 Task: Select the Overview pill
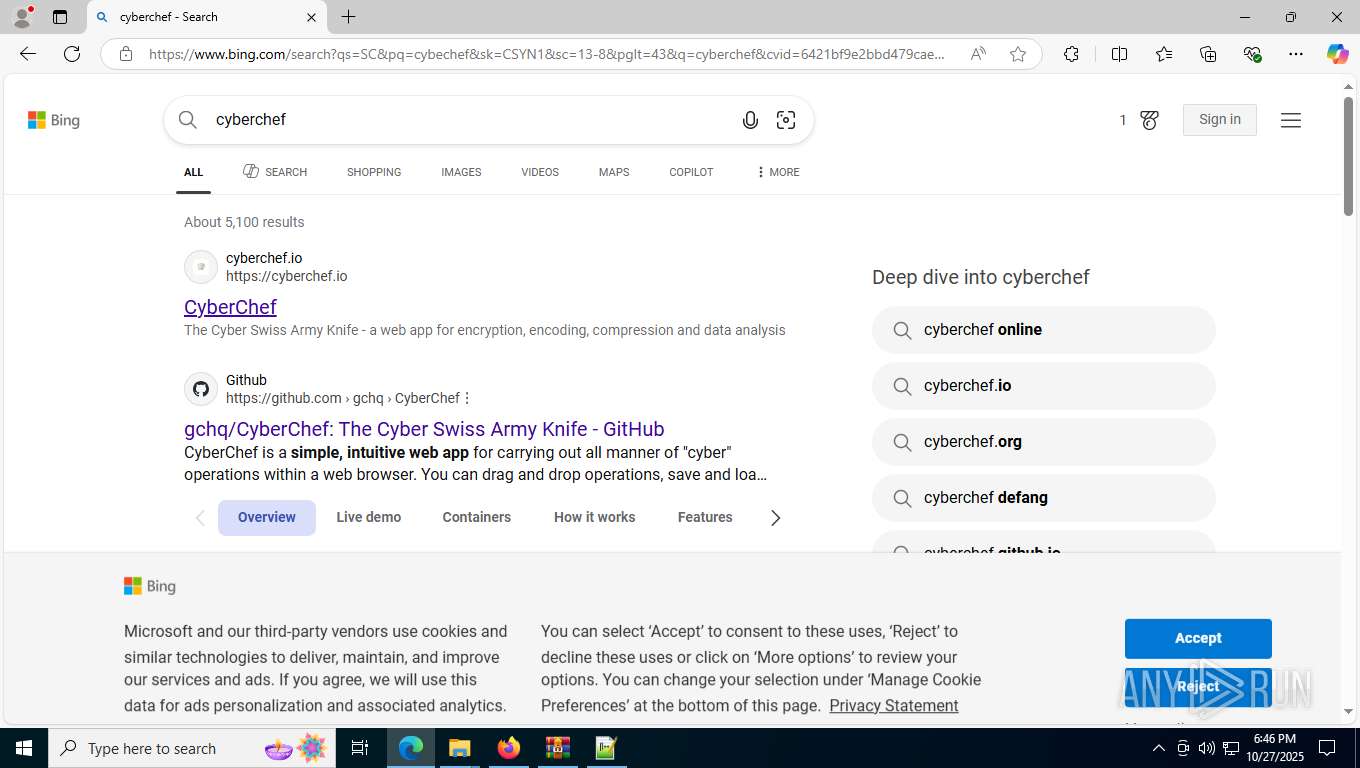pyautogui.click(x=267, y=517)
